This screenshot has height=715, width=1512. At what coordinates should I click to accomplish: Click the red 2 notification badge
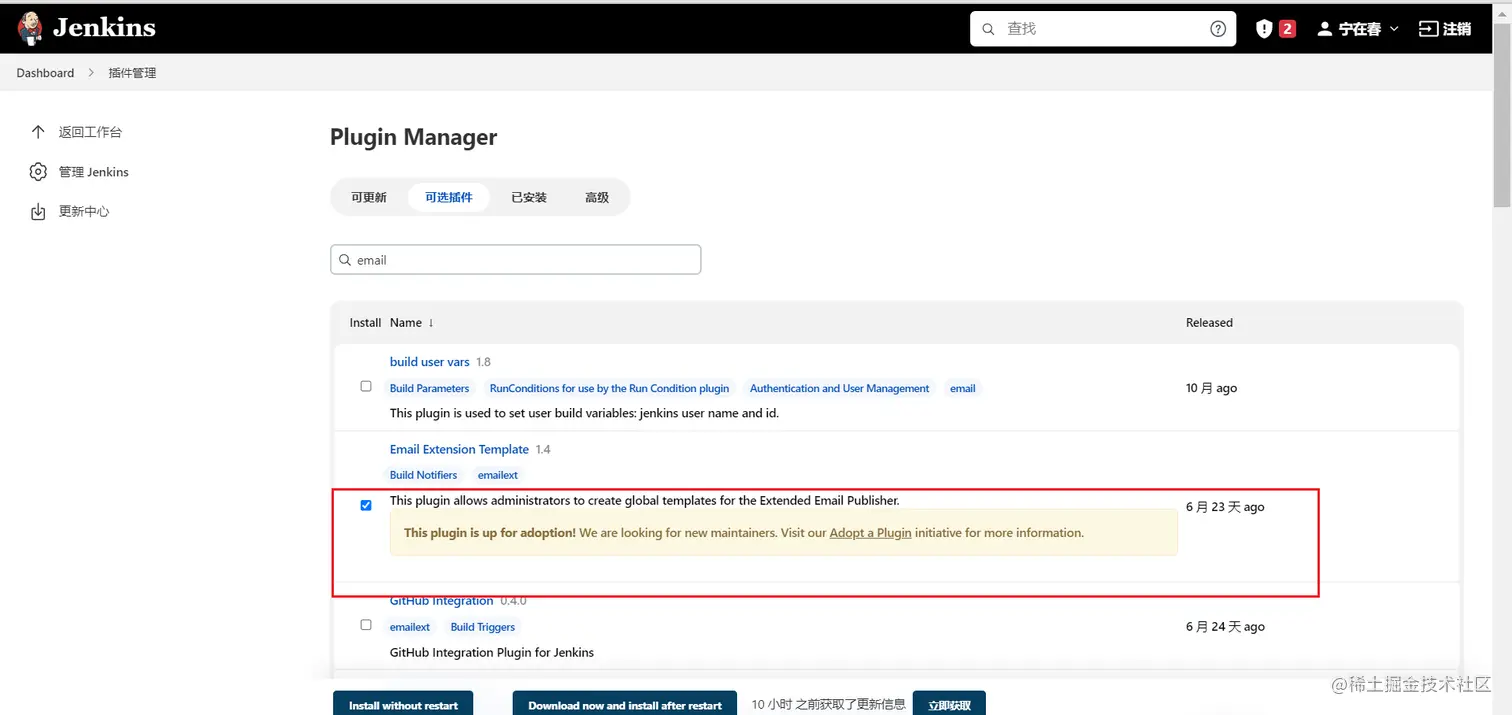tap(1287, 29)
